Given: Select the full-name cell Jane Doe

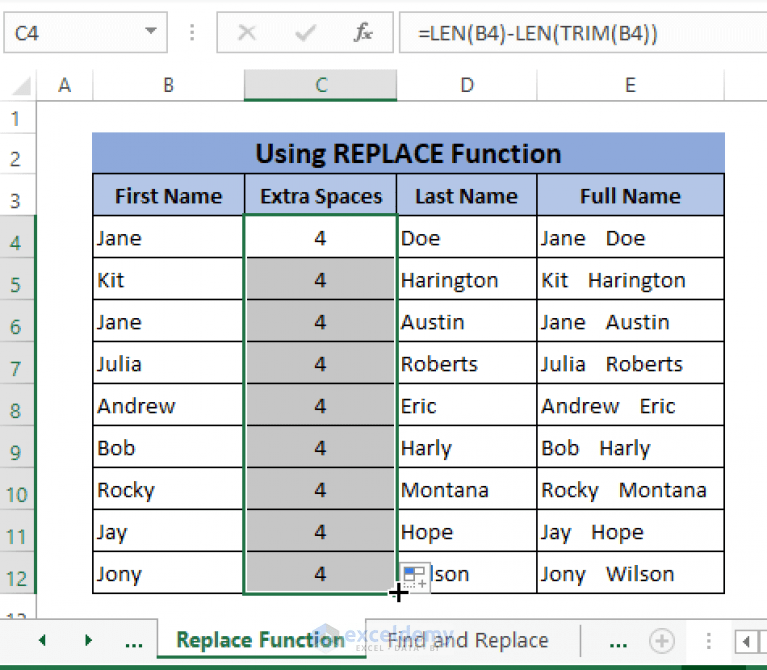Looking at the screenshot, I should click(631, 238).
